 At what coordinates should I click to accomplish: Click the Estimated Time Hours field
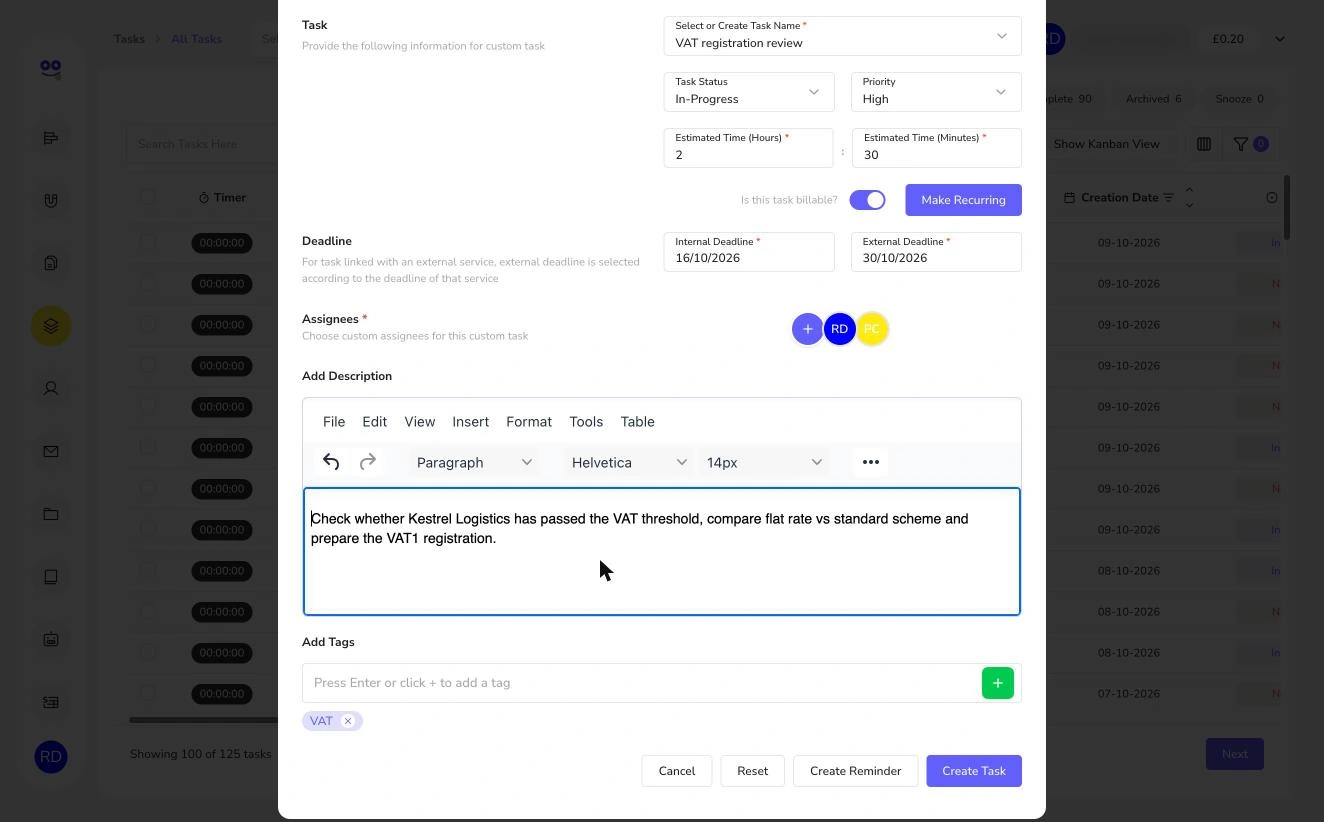(748, 148)
